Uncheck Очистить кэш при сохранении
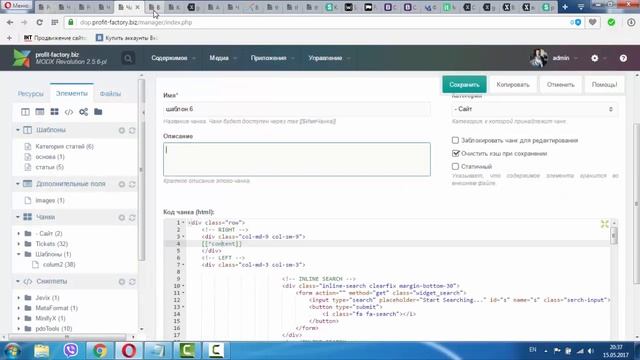640x360 pixels. click(x=456, y=153)
